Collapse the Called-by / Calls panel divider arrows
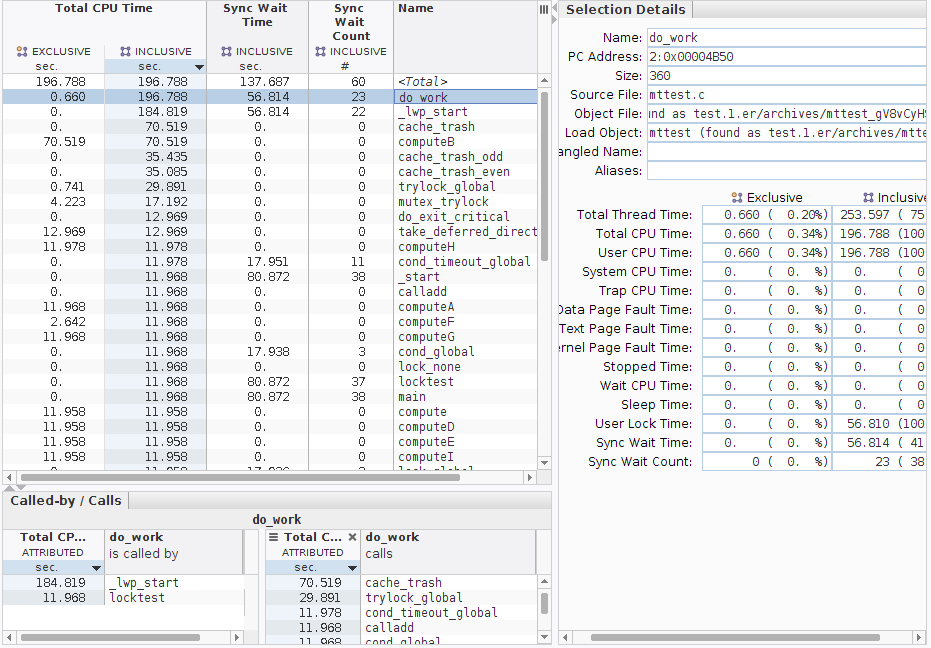The image size is (931, 648). (15, 488)
